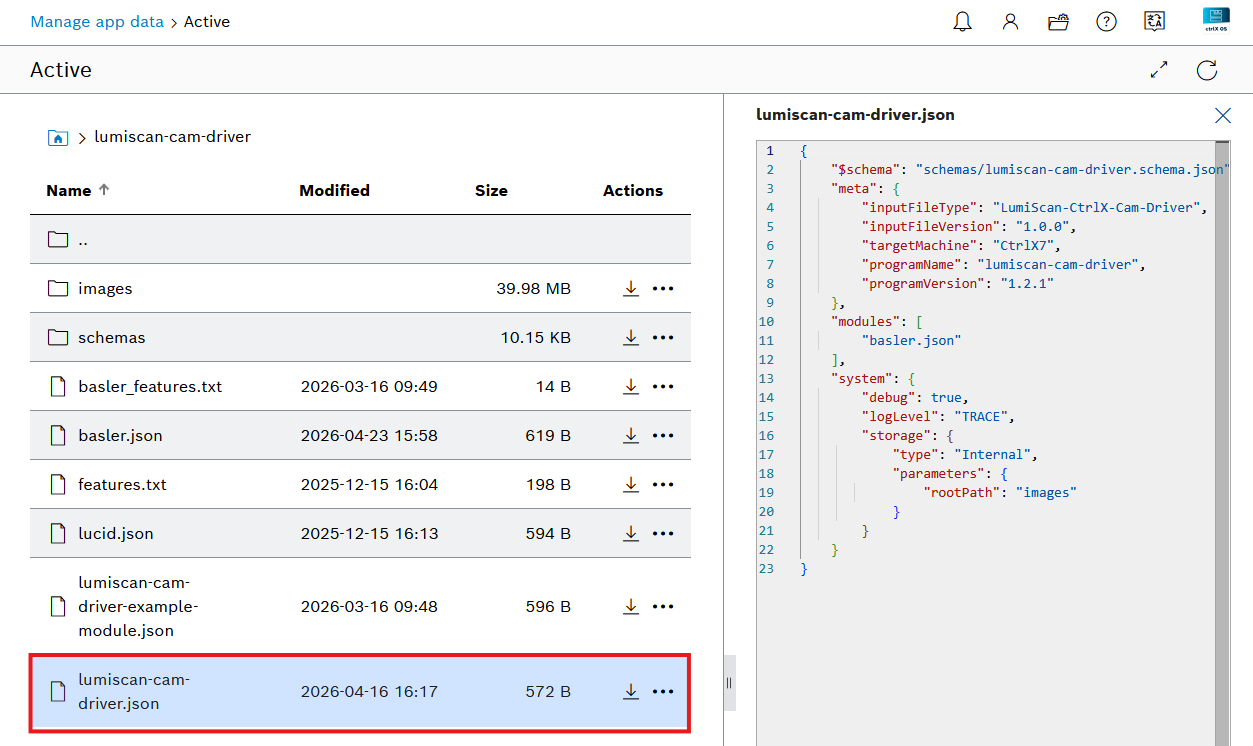Select basler_features.txt file
Screen dimensions: 1253x746
(150, 387)
